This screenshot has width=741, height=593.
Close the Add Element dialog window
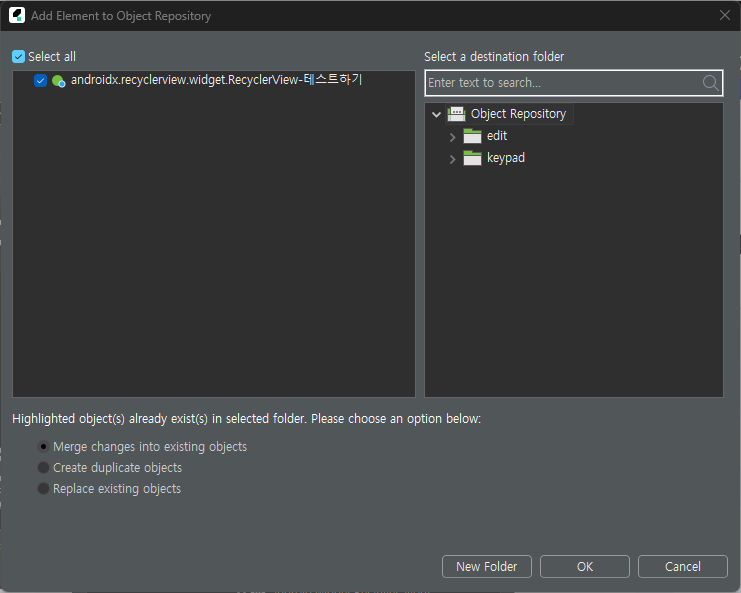(x=725, y=15)
